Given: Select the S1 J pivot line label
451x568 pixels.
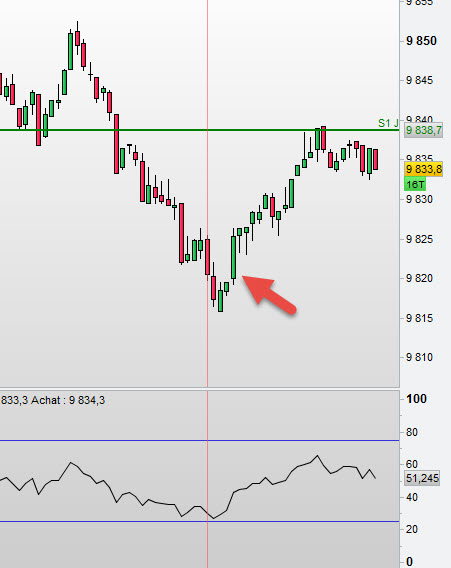Looking at the screenshot, I should pyautogui.click(x=388, y=123).
